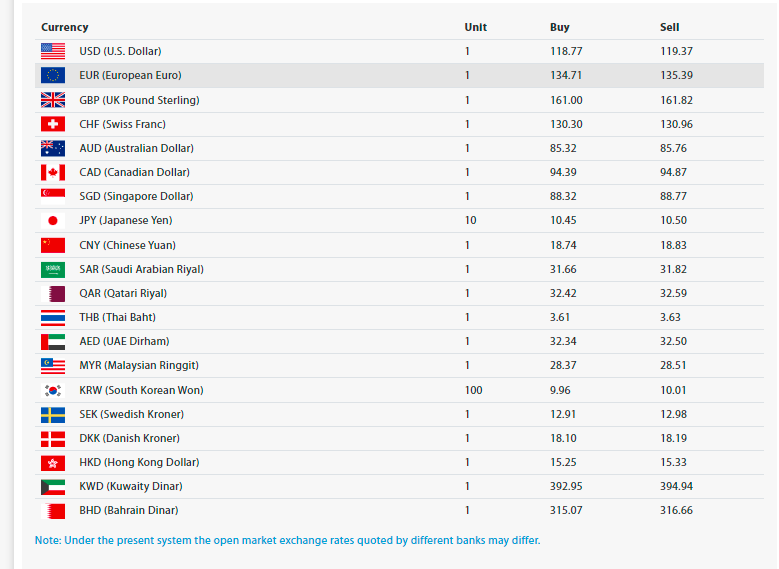This screenshot has height=569, width=779.
Task: Select the BHD (Bahrain Dinar) label
Action: (x=129, y=510)
